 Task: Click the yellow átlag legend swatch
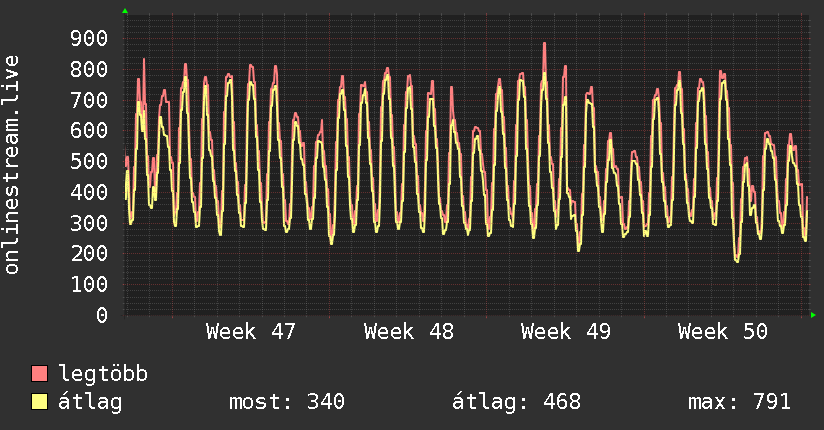pyautogui.click(x=39, y=401)
